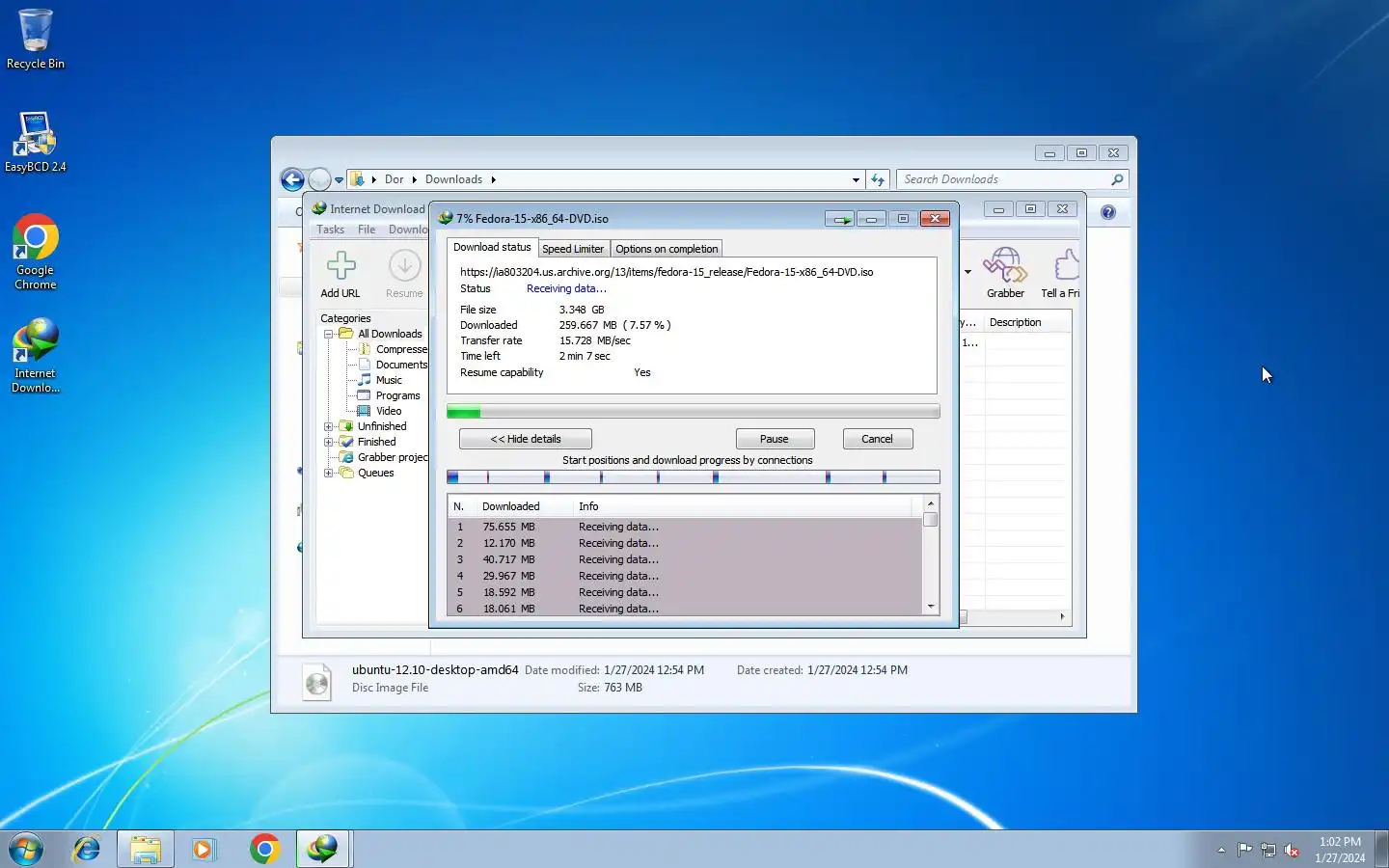The image size is (1389, 868).
Task: Click the Hide details button
Action: [526, 439]
